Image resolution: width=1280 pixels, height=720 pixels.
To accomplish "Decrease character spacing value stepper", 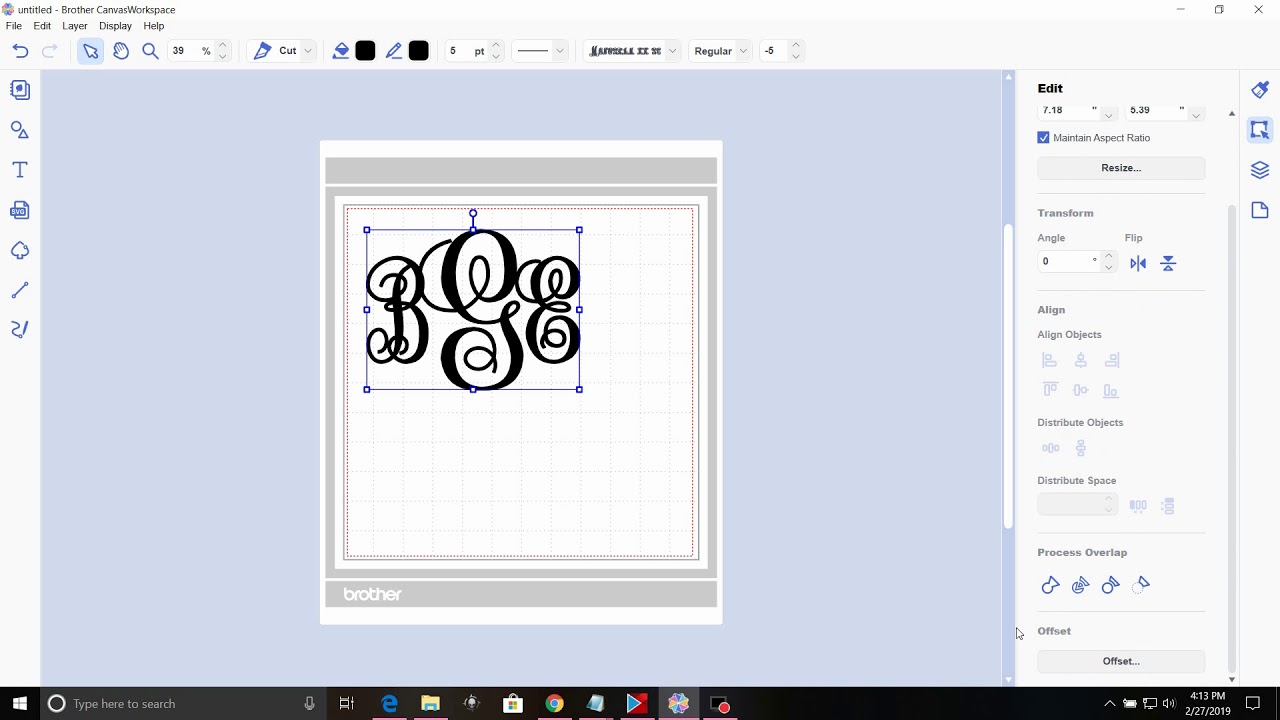I will (796, 56).
